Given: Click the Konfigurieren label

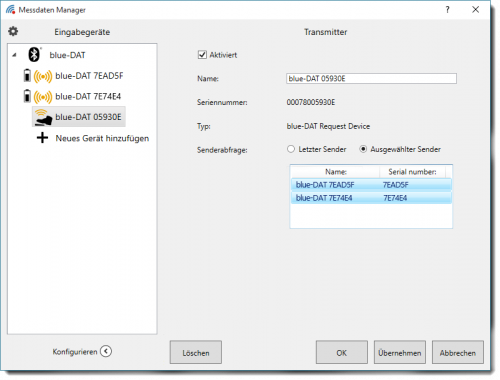Looking at the screenshot, I should pos(75,352).
